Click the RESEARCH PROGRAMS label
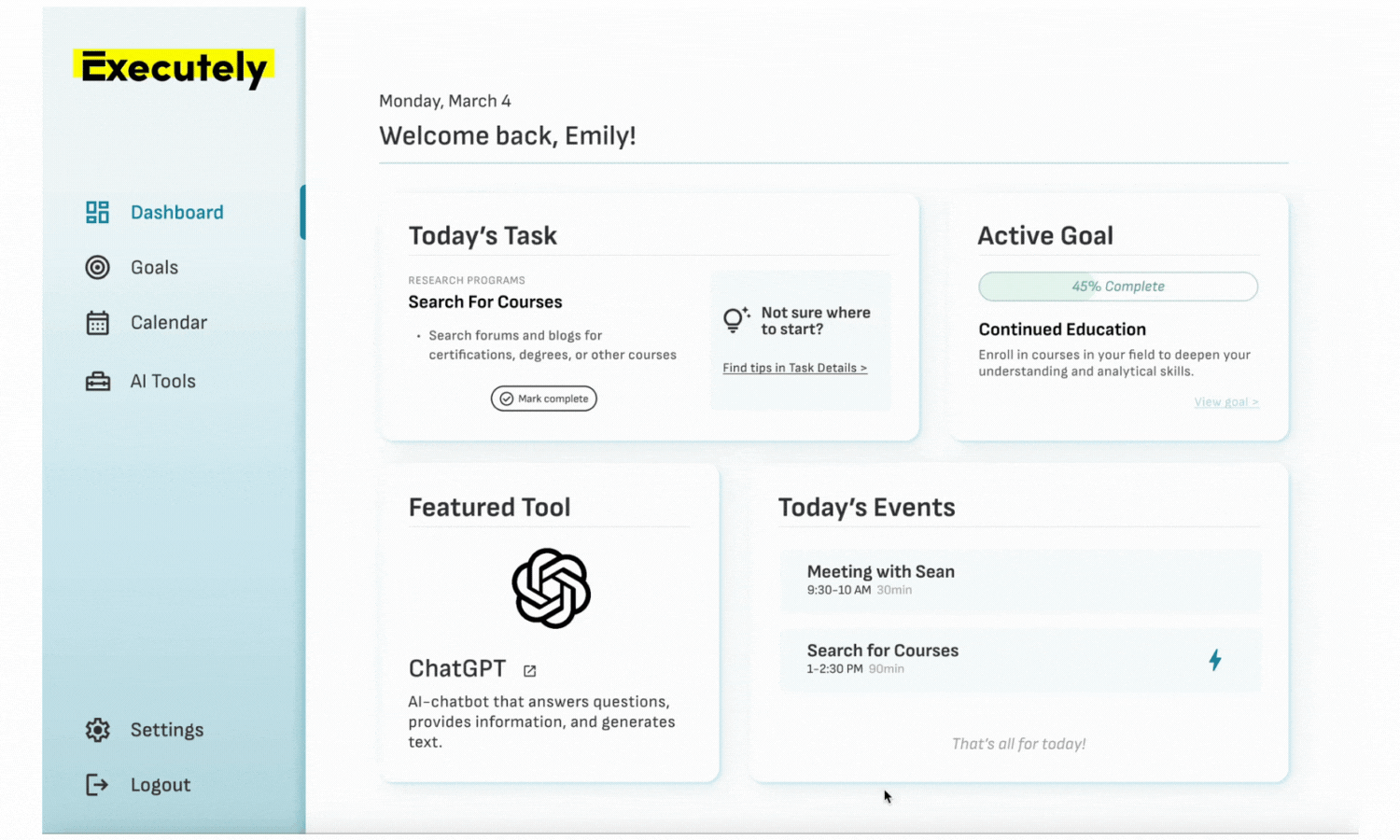This screenshot has height=840, width=1400. 467,280
